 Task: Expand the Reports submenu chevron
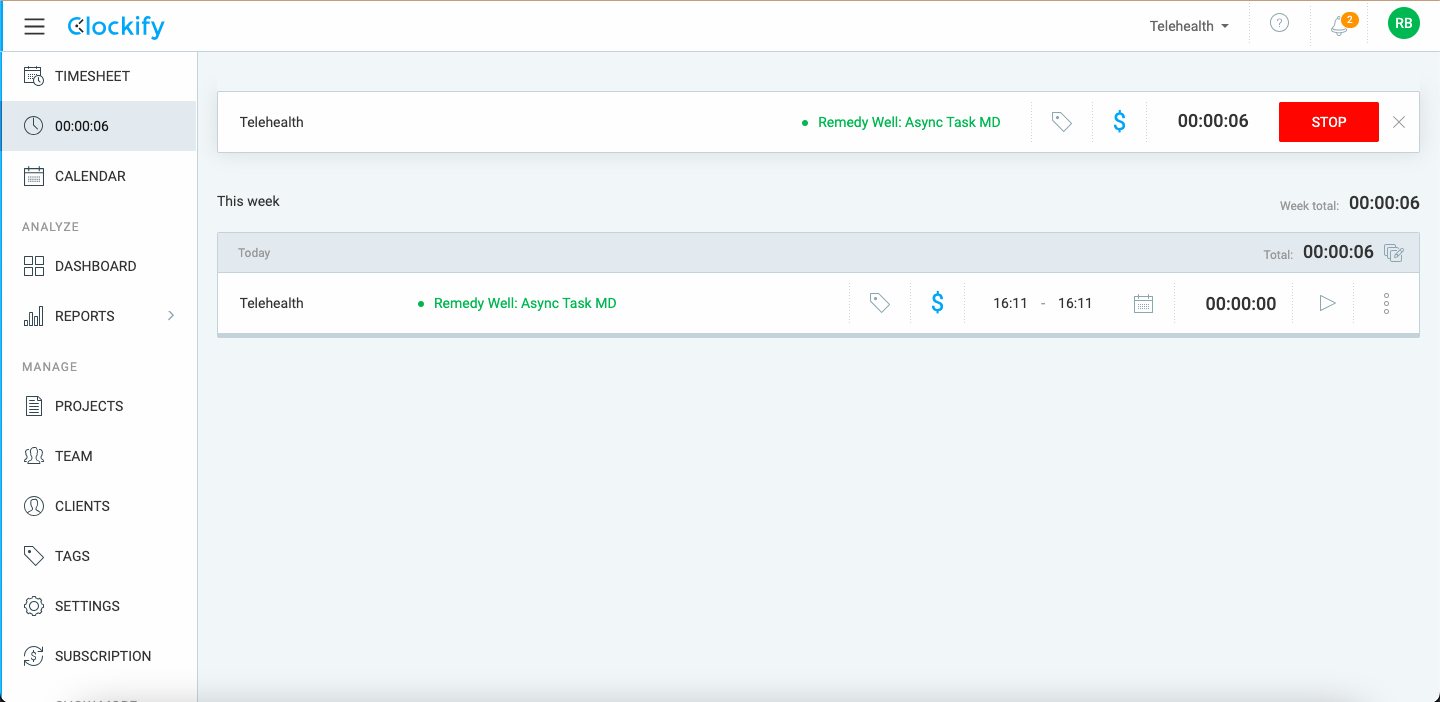click(171, 316)
